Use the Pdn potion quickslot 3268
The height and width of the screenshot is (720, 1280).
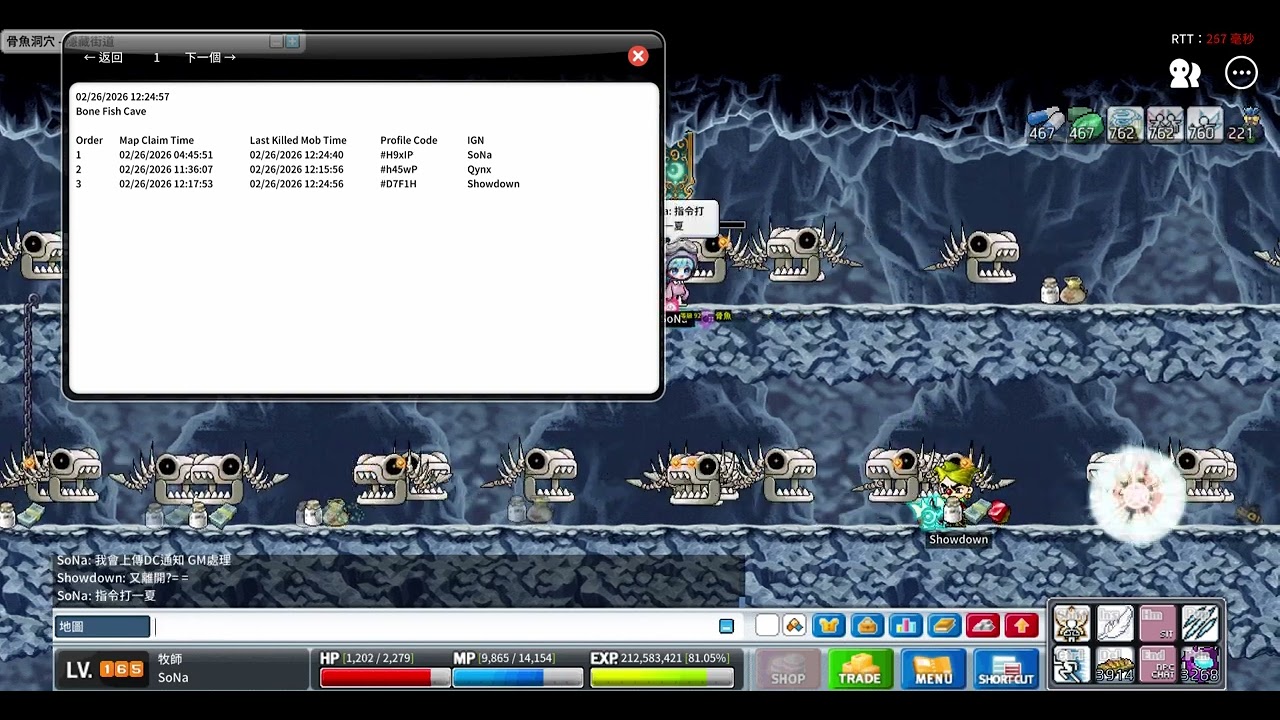coord(1200,665)
